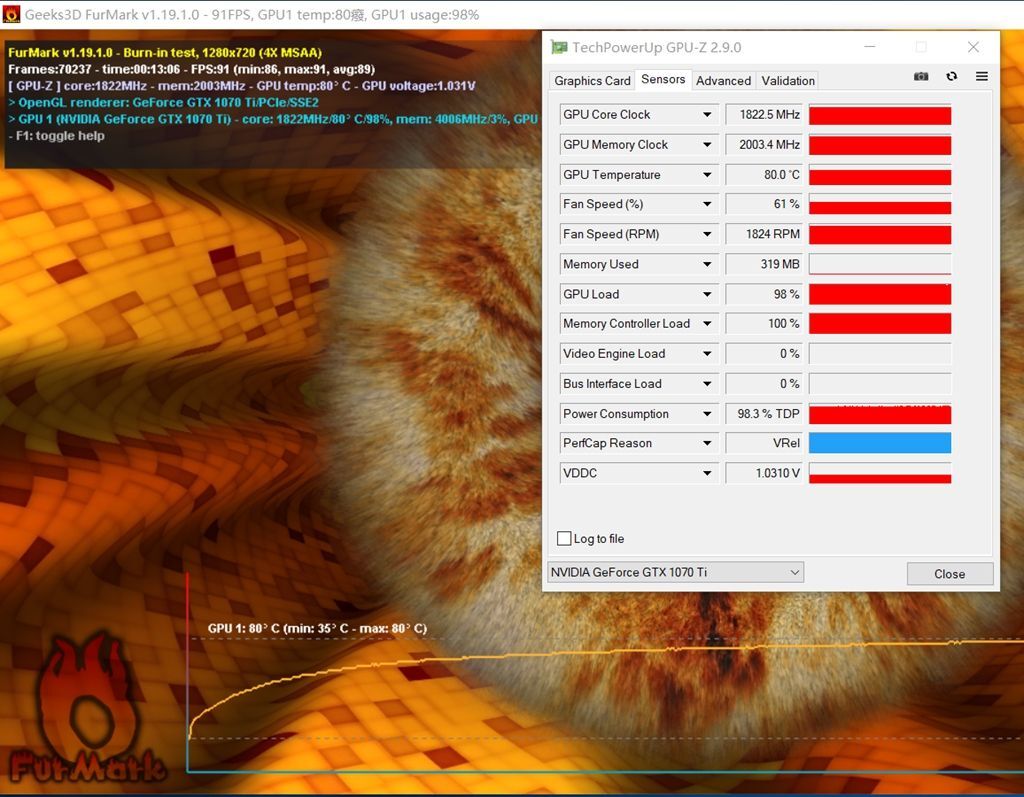Click the GPU Core Clock red graph
The height and width of the screenshot is (797, 1024).
(x=880, y=115)
